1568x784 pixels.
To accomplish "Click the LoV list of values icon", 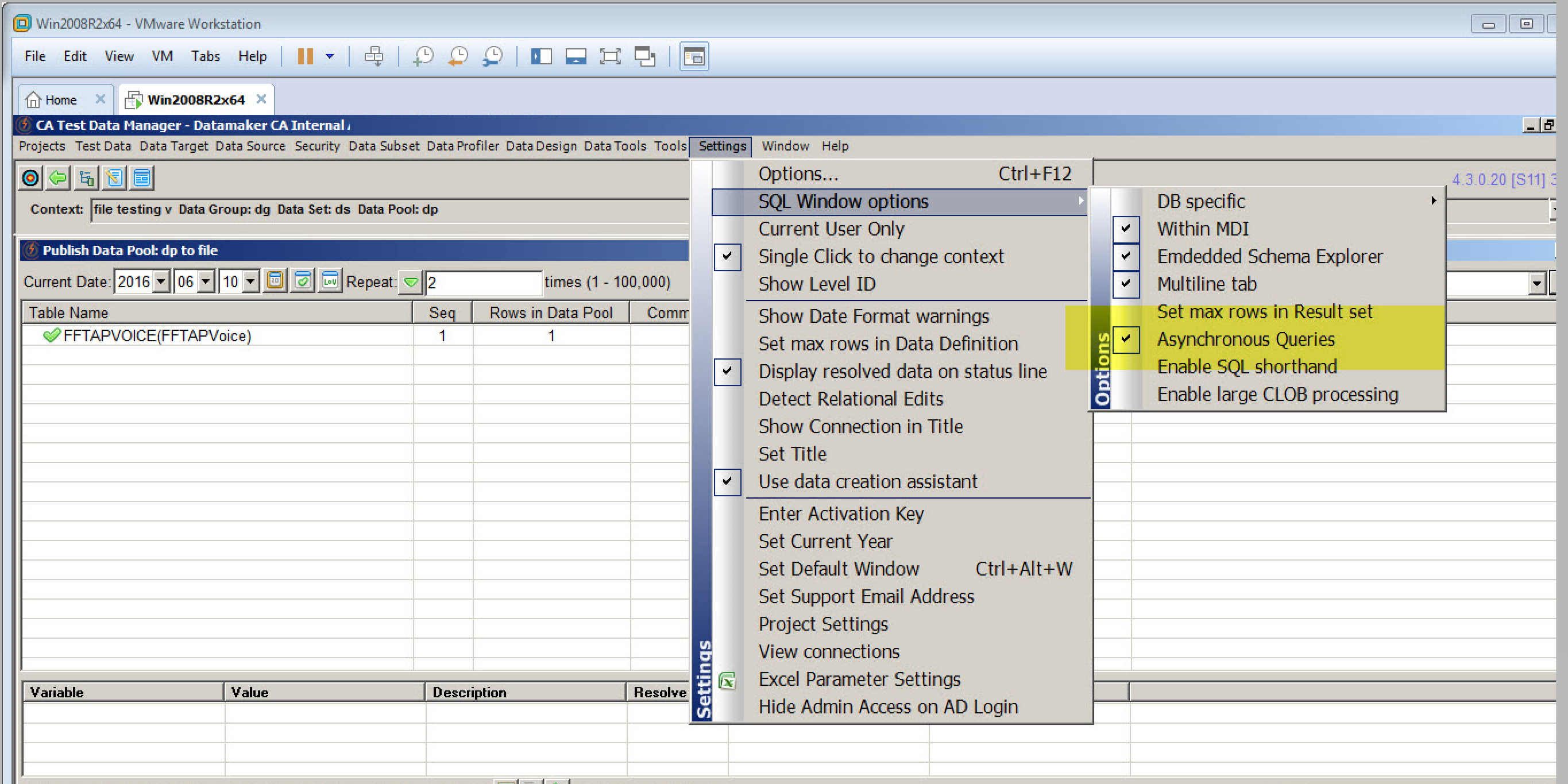I will click(330, 281).
